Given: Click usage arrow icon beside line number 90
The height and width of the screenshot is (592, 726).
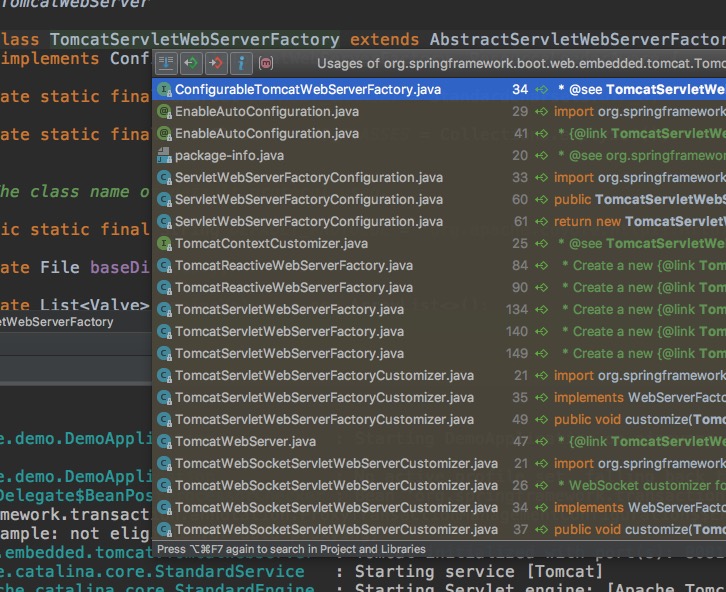Looking at the screenshot, I should [x=541, y=287].
